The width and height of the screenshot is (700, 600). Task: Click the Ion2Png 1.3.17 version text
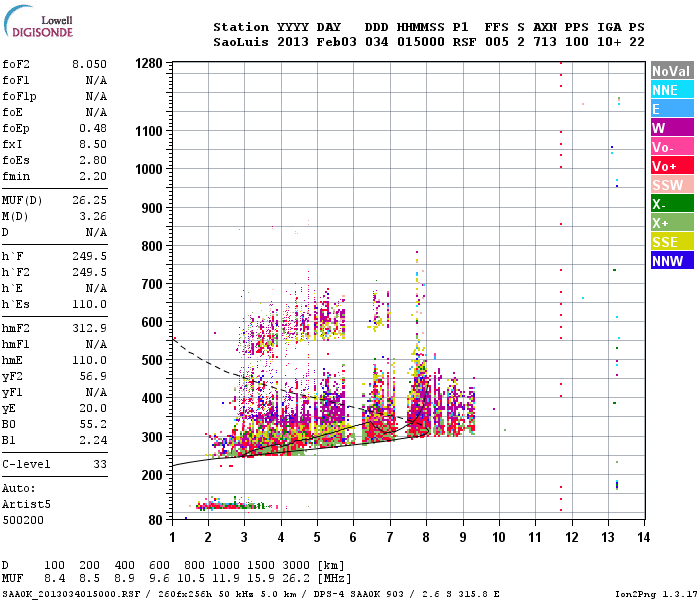click(656, 595)
